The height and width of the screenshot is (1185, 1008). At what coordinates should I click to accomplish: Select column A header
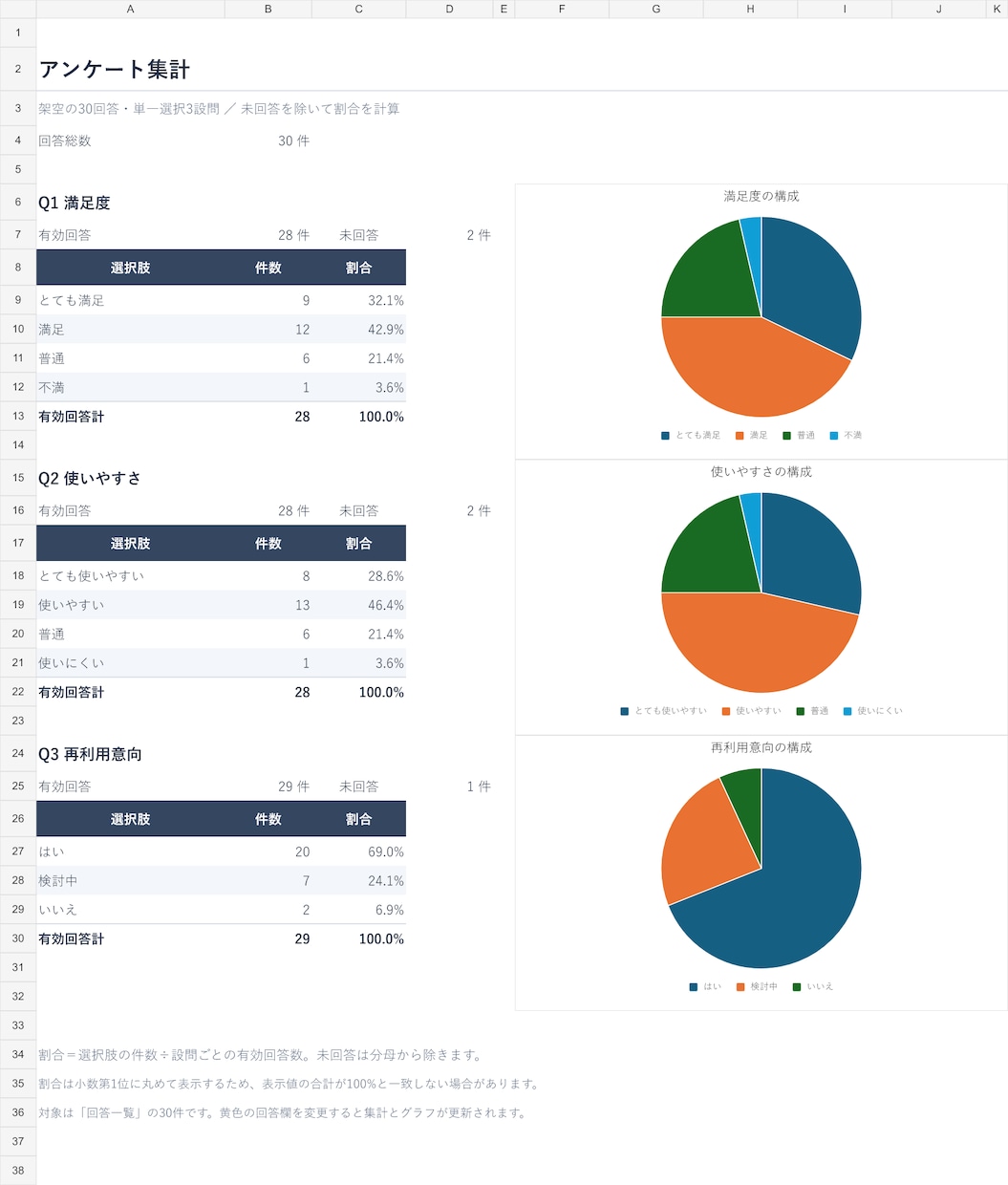130,9
